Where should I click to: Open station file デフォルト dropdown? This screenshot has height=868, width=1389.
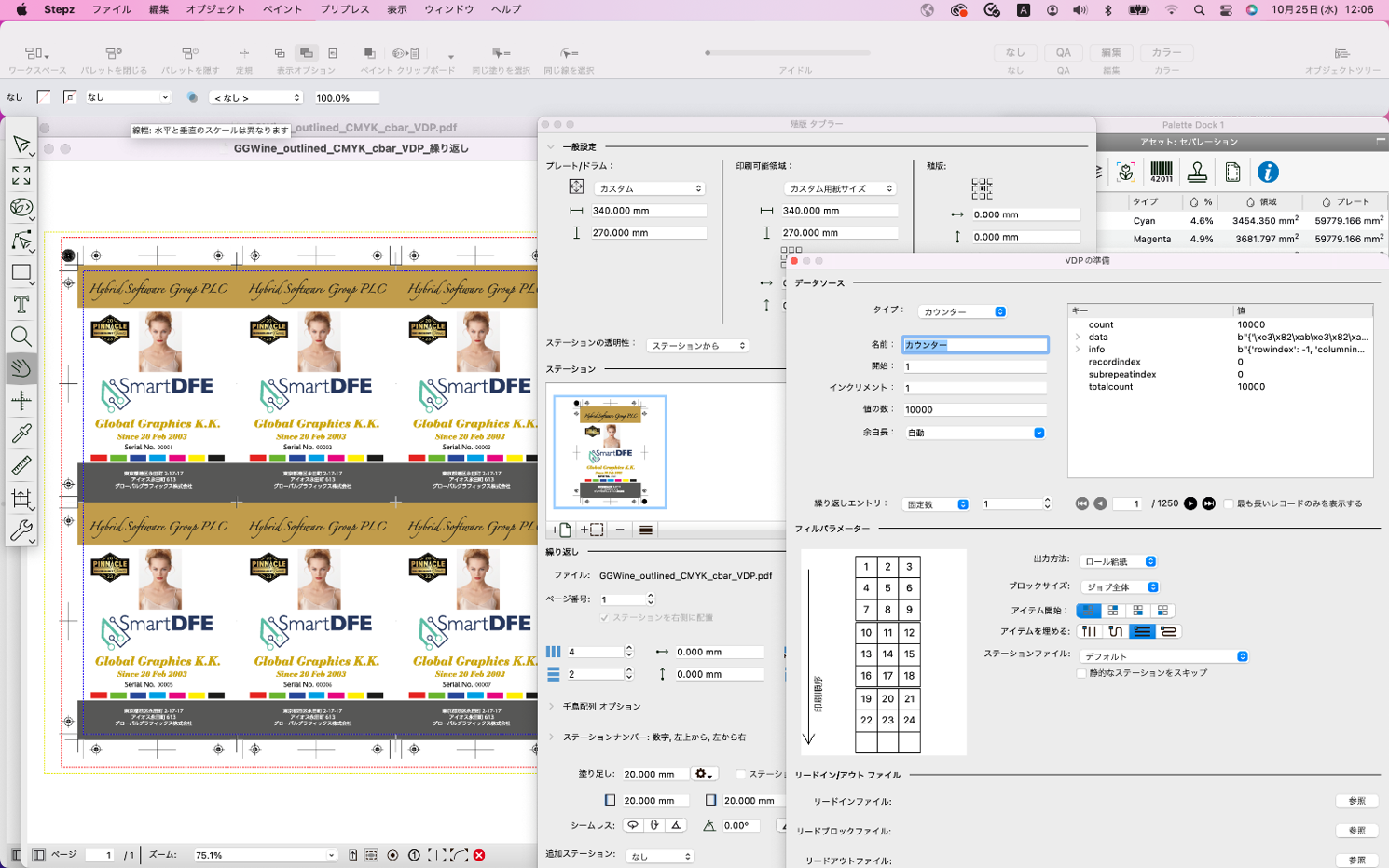[1163, 656]
